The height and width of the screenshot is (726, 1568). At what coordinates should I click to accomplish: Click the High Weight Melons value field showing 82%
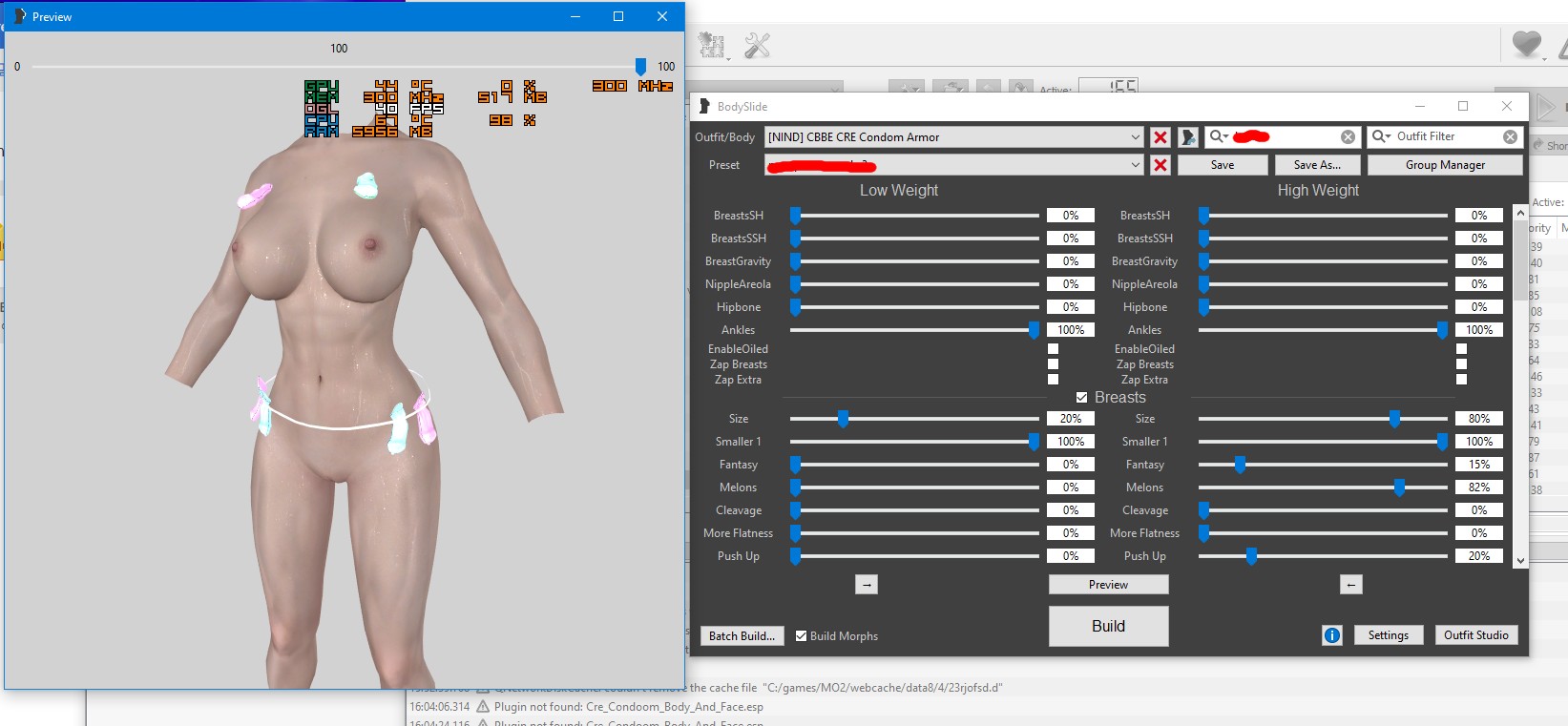click(x=1479, y=487)
